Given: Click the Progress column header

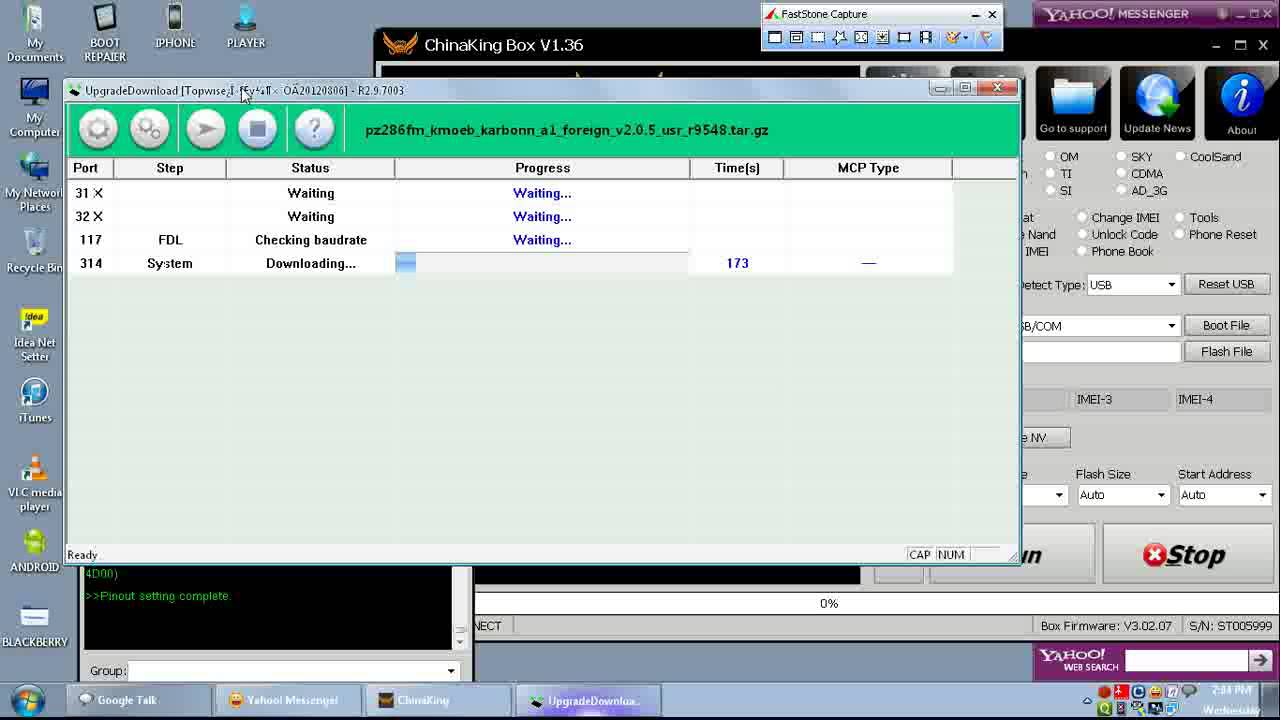Looking at the screenshot, I should [x=542, y=168].
